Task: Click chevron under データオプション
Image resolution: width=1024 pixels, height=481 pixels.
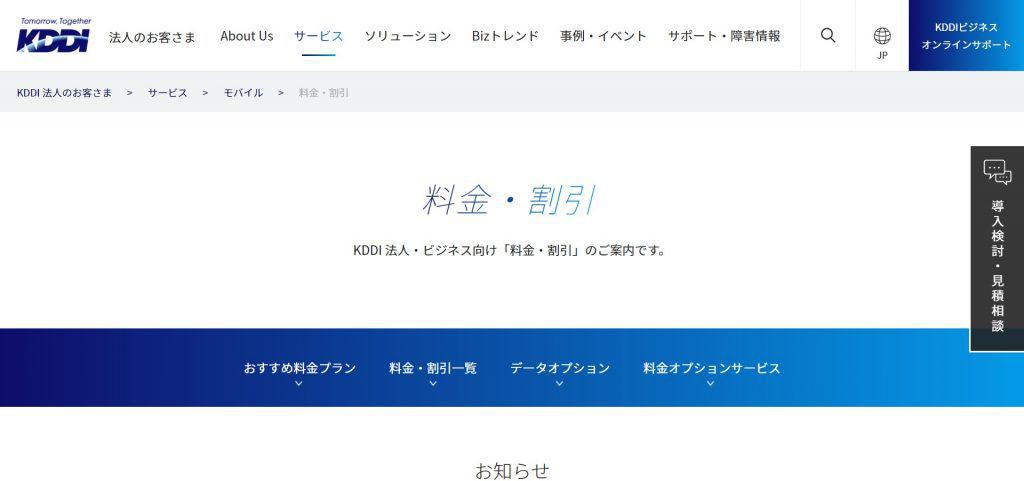Action: pyautogui.click(x=560, y=383)
